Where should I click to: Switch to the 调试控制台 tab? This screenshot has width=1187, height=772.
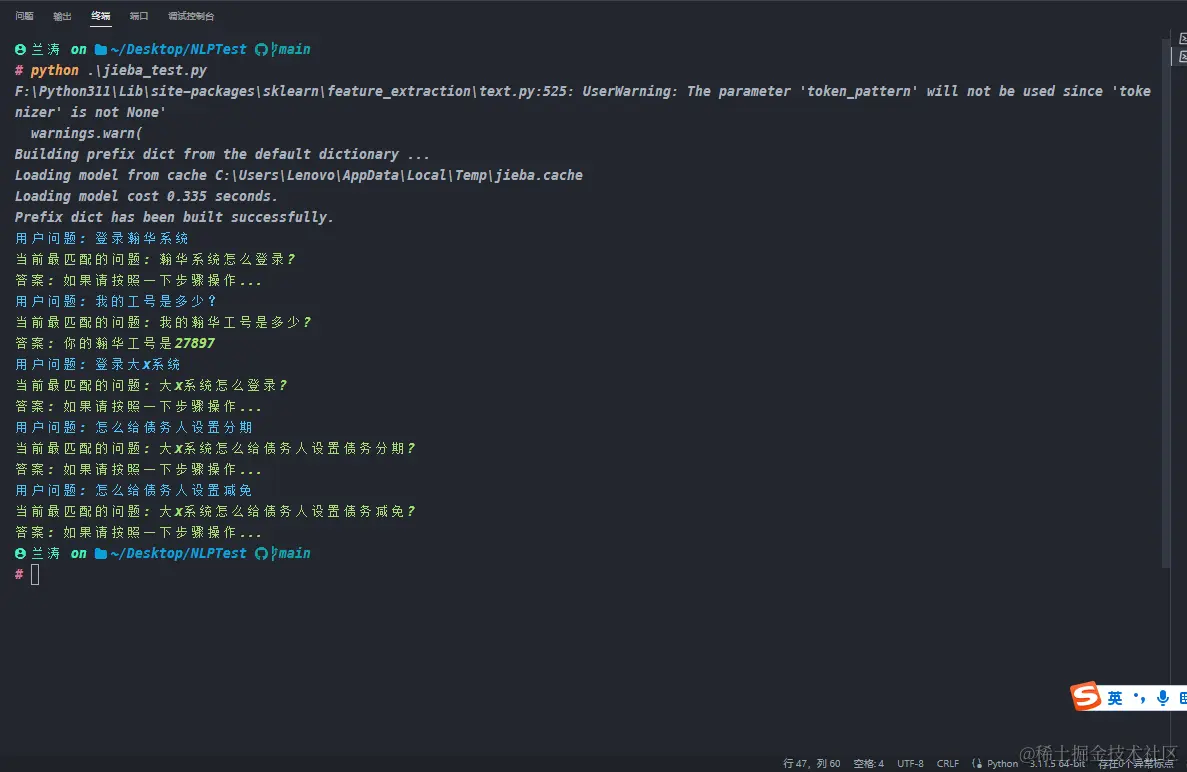[x=191, y=16]
